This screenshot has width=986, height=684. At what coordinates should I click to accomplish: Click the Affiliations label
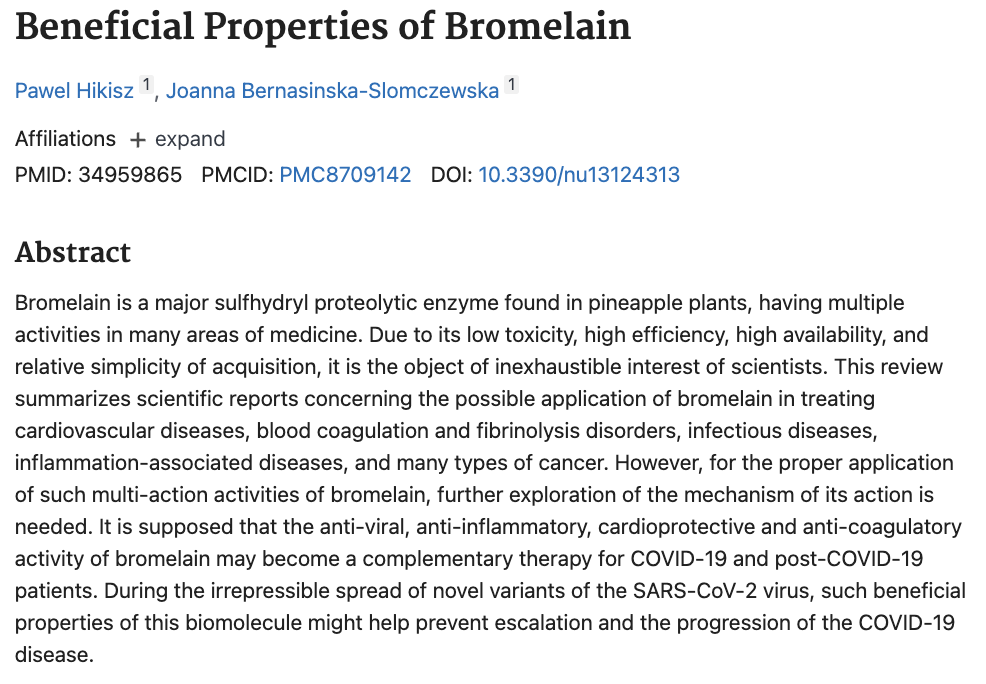(x=65, y=139)
